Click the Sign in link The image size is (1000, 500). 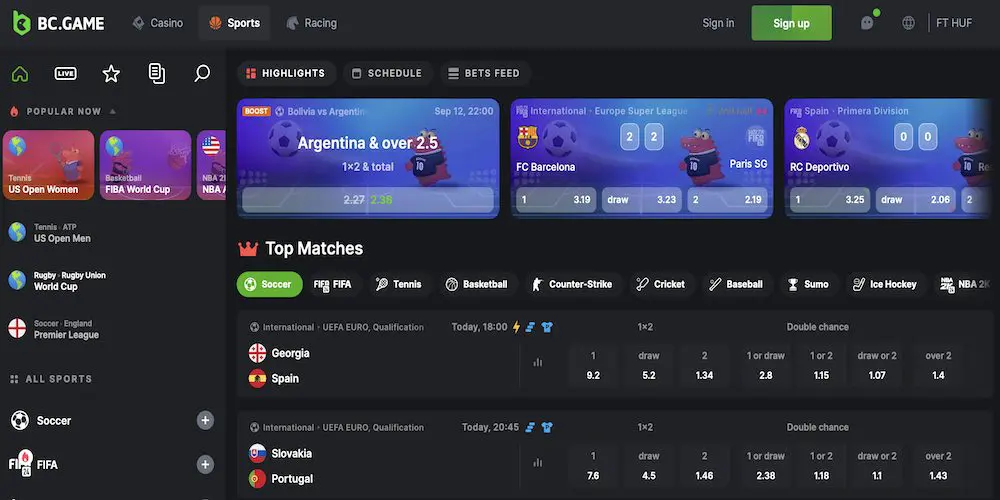[x=718, y=23]
